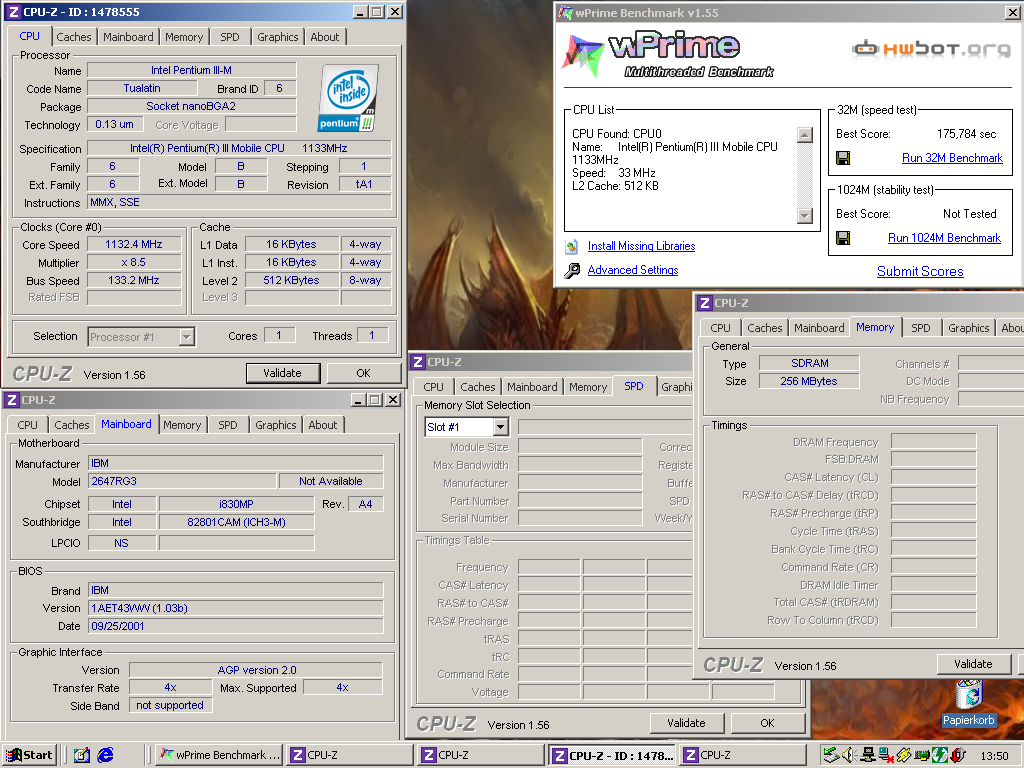Click the floppy save icon for 1024M score
This screenshot has height=768, width=1024.
pyautogui.click(x=843, y=238)
